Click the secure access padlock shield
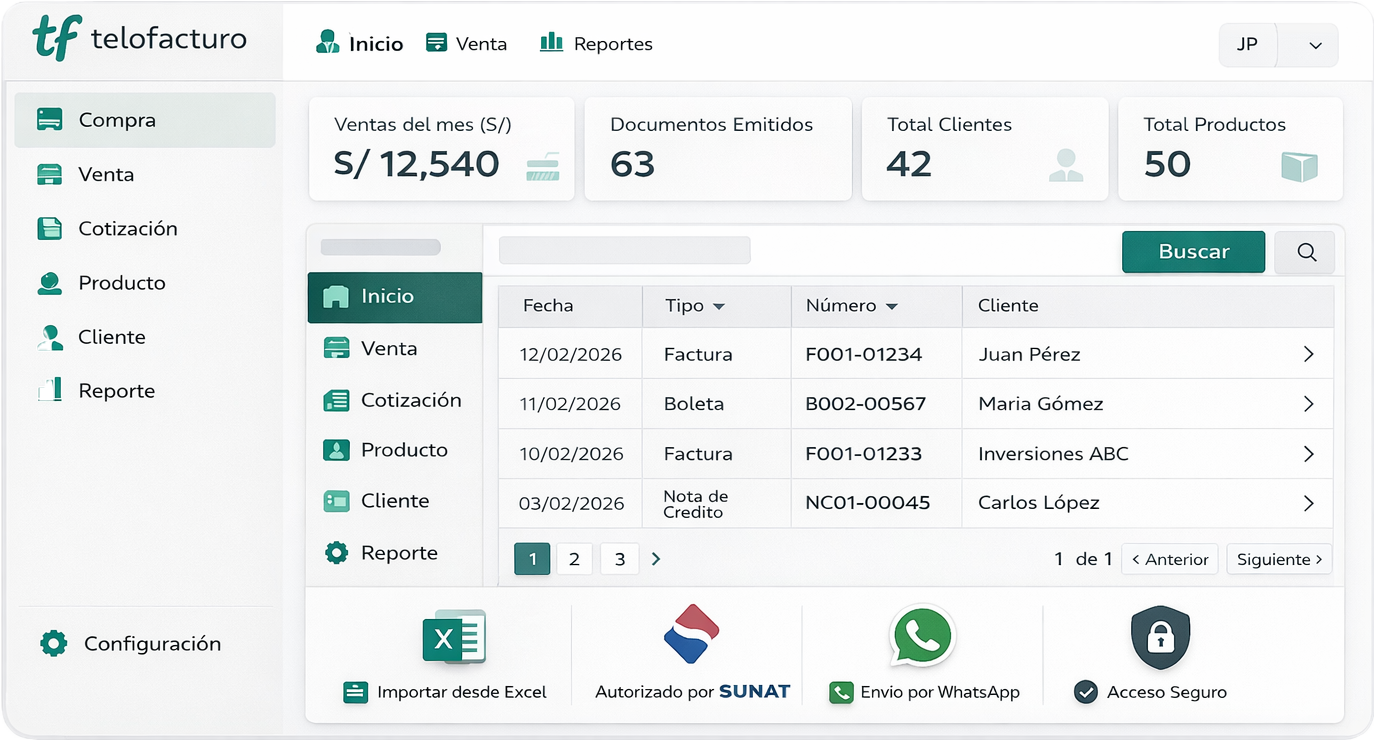 1160,638
